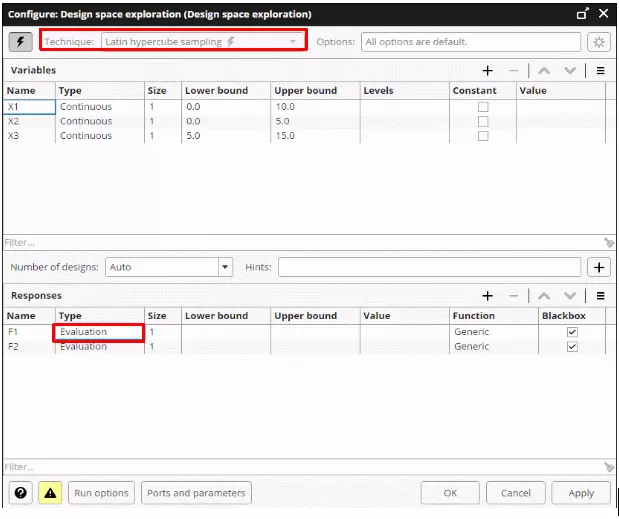Select the X2 upper bound cell
The image size is (619, 519).
coord(314,121)
